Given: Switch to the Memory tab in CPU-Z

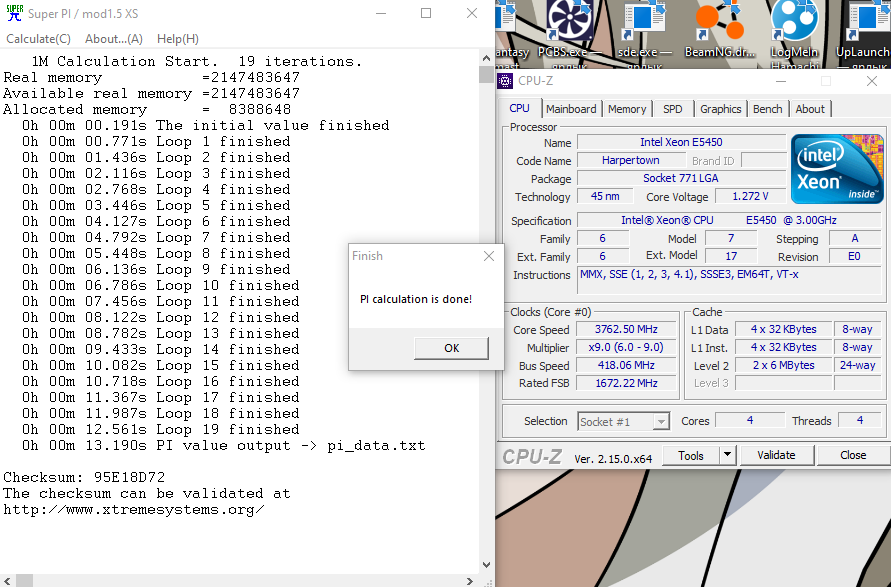Looking at the screenshot, I should pyautogui.click(x=627, y=109).
